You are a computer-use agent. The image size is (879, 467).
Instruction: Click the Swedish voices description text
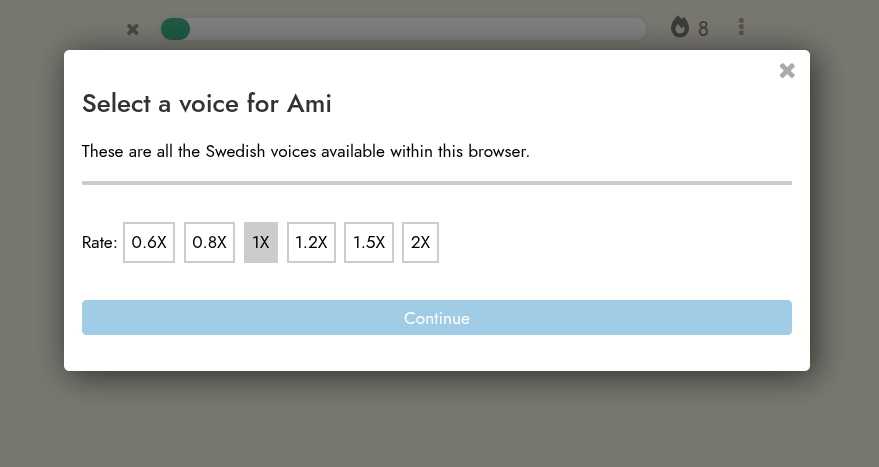(x=305, y=152)
